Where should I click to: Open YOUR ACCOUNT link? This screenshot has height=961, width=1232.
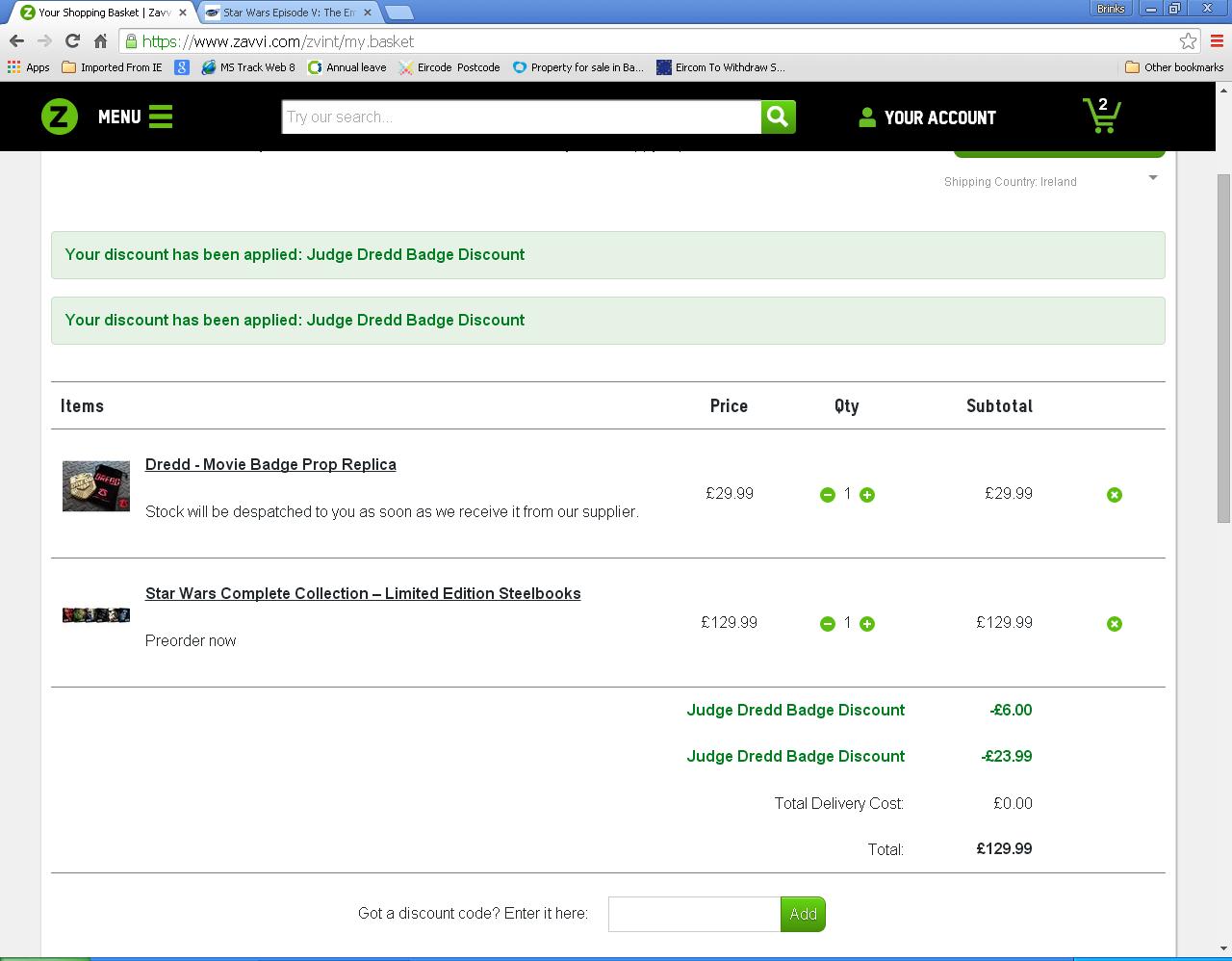click(x=927, y=117)
